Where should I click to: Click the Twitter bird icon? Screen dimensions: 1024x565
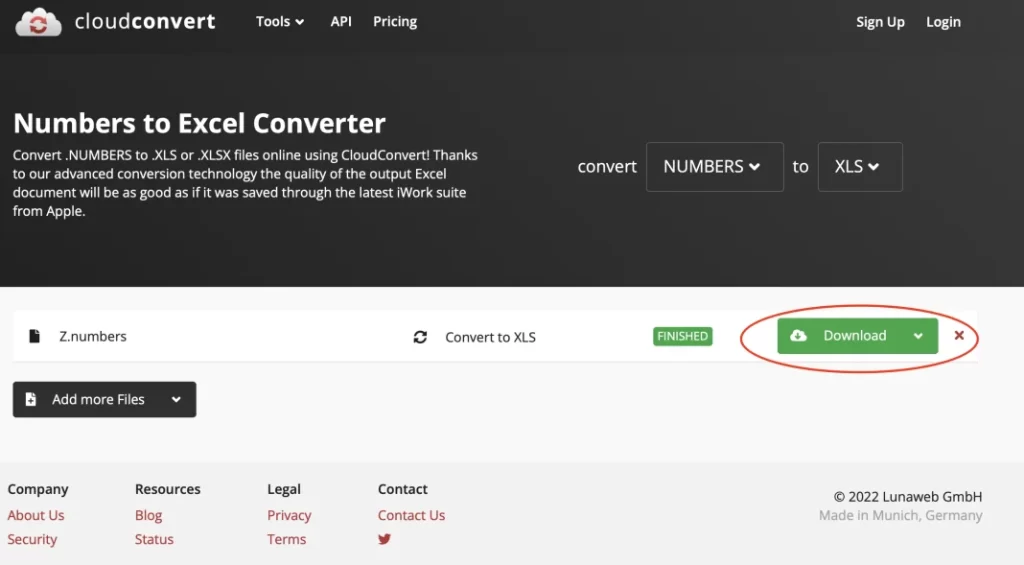384,539
